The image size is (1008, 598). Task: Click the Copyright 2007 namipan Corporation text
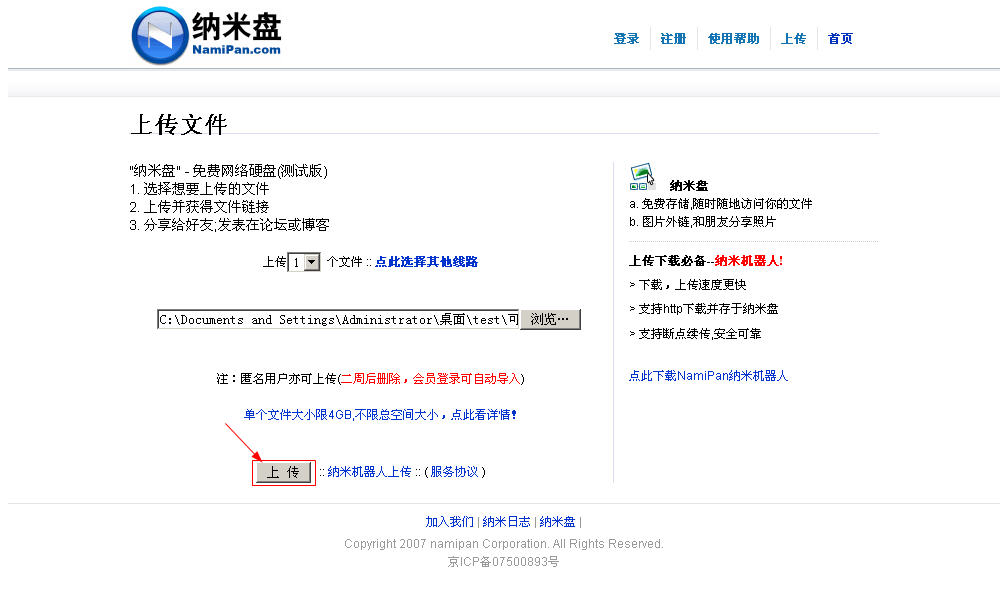click(x=503, y=544)
